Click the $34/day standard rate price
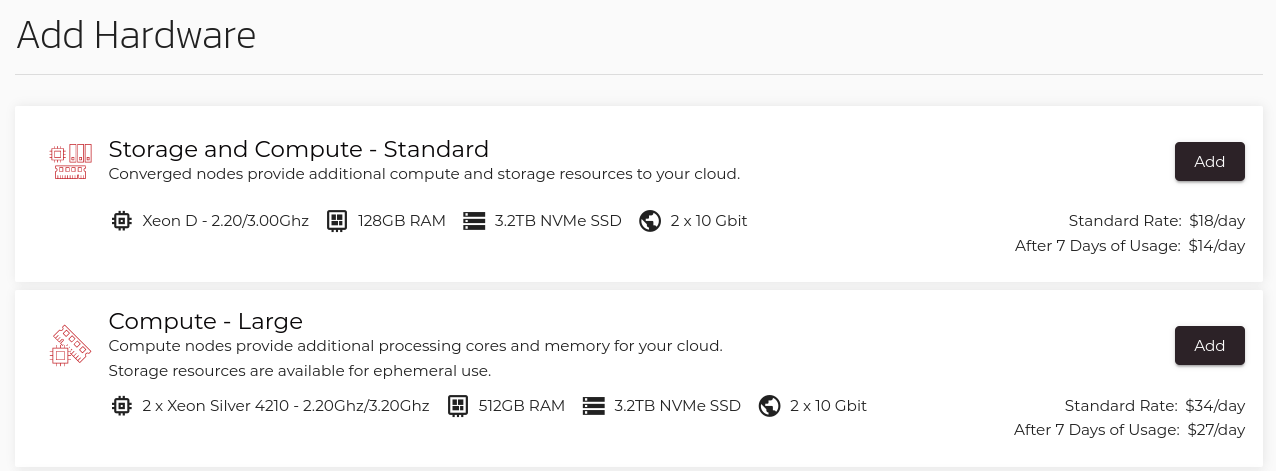This screenshot has height=471, width=1276. click(1214, 406)
